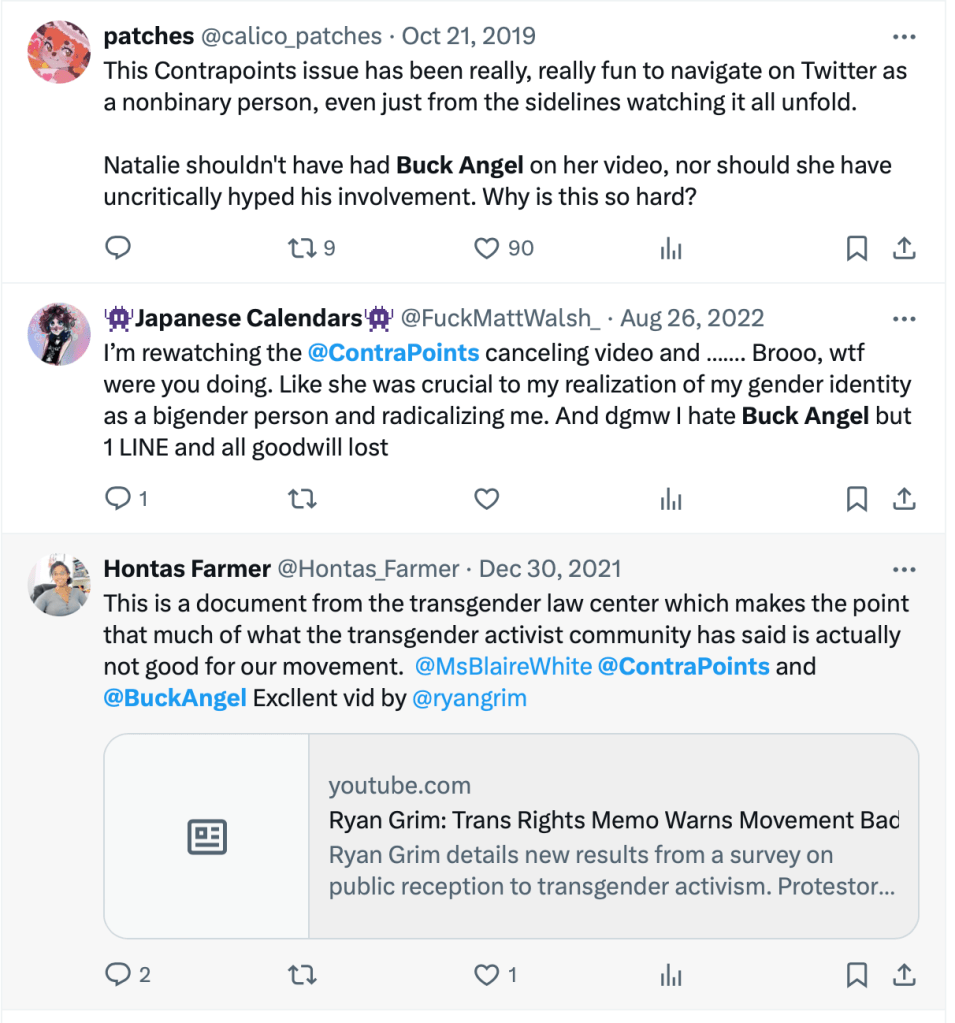Retweet the patches tweet with 9 retweets
Viewport: 955px width, 1023px height.
pyautogui.click(x=301, y=249)
